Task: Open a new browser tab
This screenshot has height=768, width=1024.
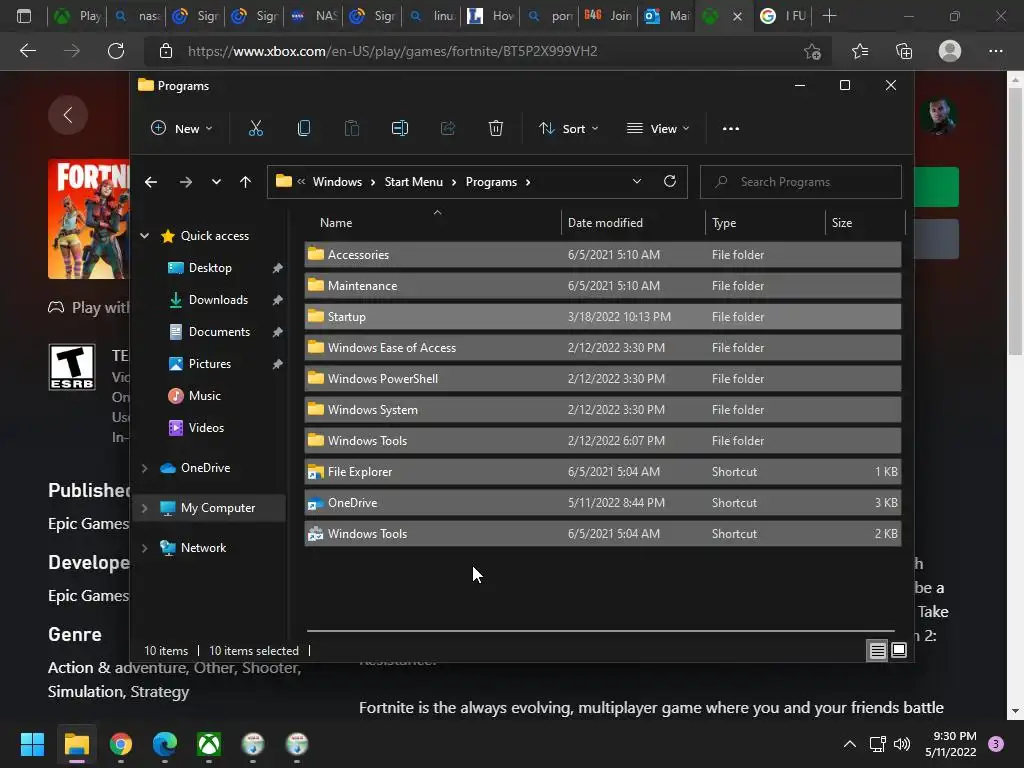Action: point(829,16)
